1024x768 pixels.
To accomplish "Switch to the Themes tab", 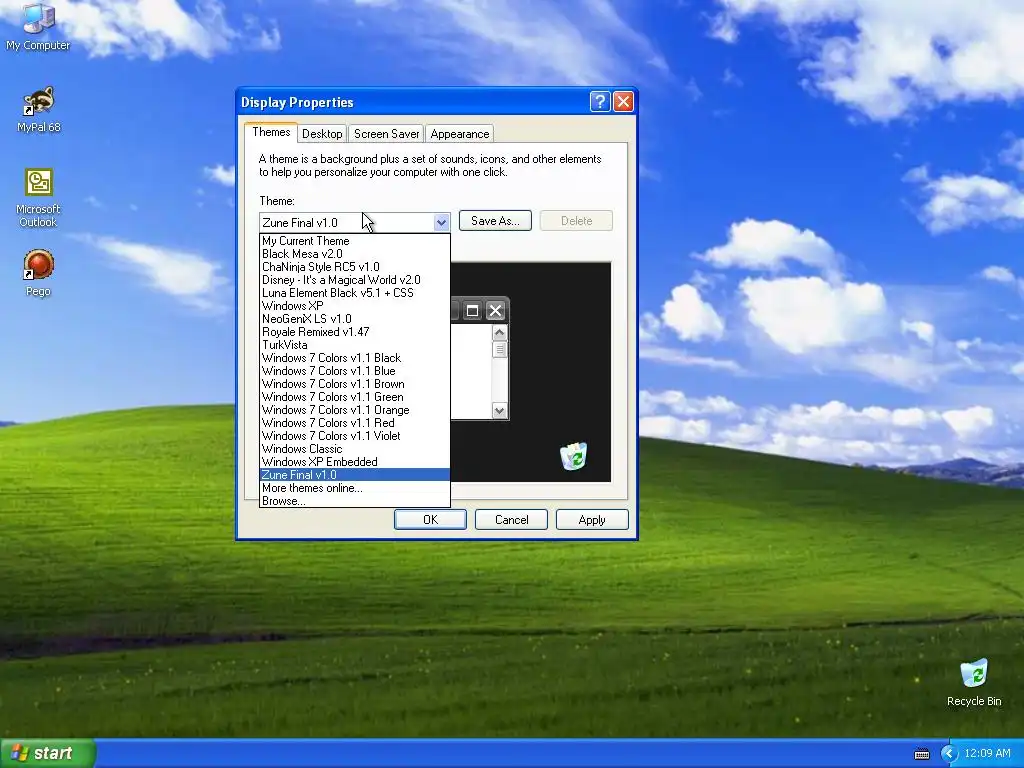I will 271,132.
